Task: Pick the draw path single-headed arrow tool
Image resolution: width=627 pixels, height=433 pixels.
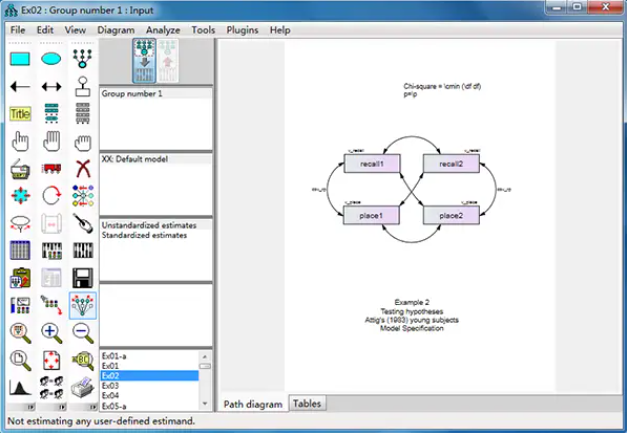Action: click(x=20, y=87)
